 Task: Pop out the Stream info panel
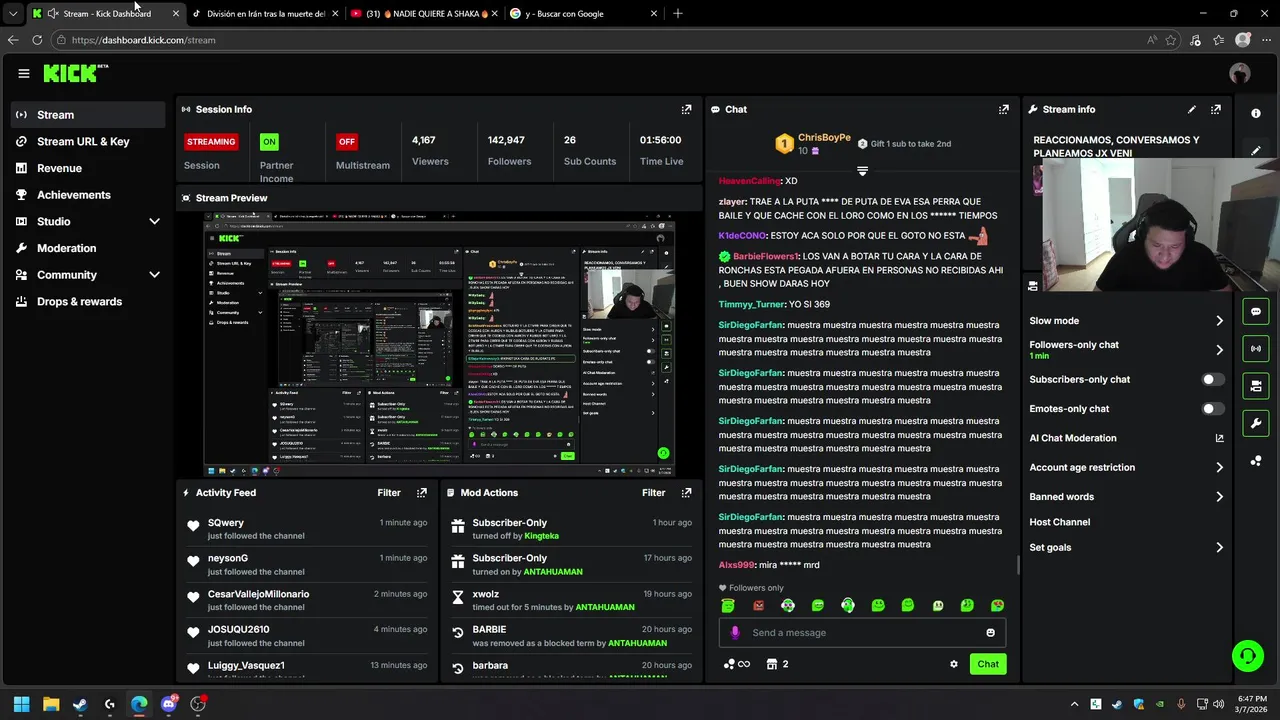pos(1216,109)
